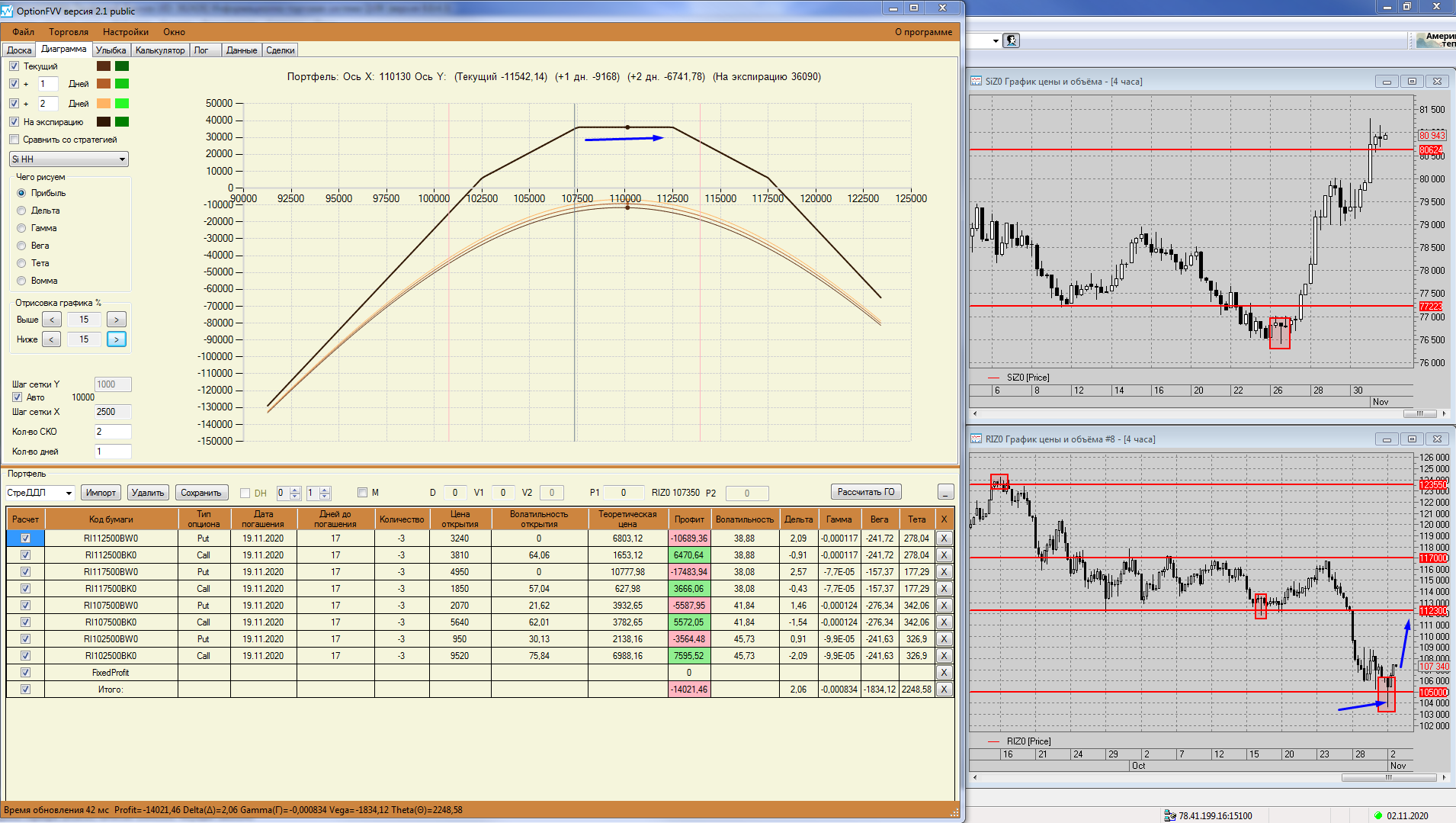Viewport: 1456px width, 823px height.
Task: Delete the RI107500BW0 portfolio row
Action: 944,606
